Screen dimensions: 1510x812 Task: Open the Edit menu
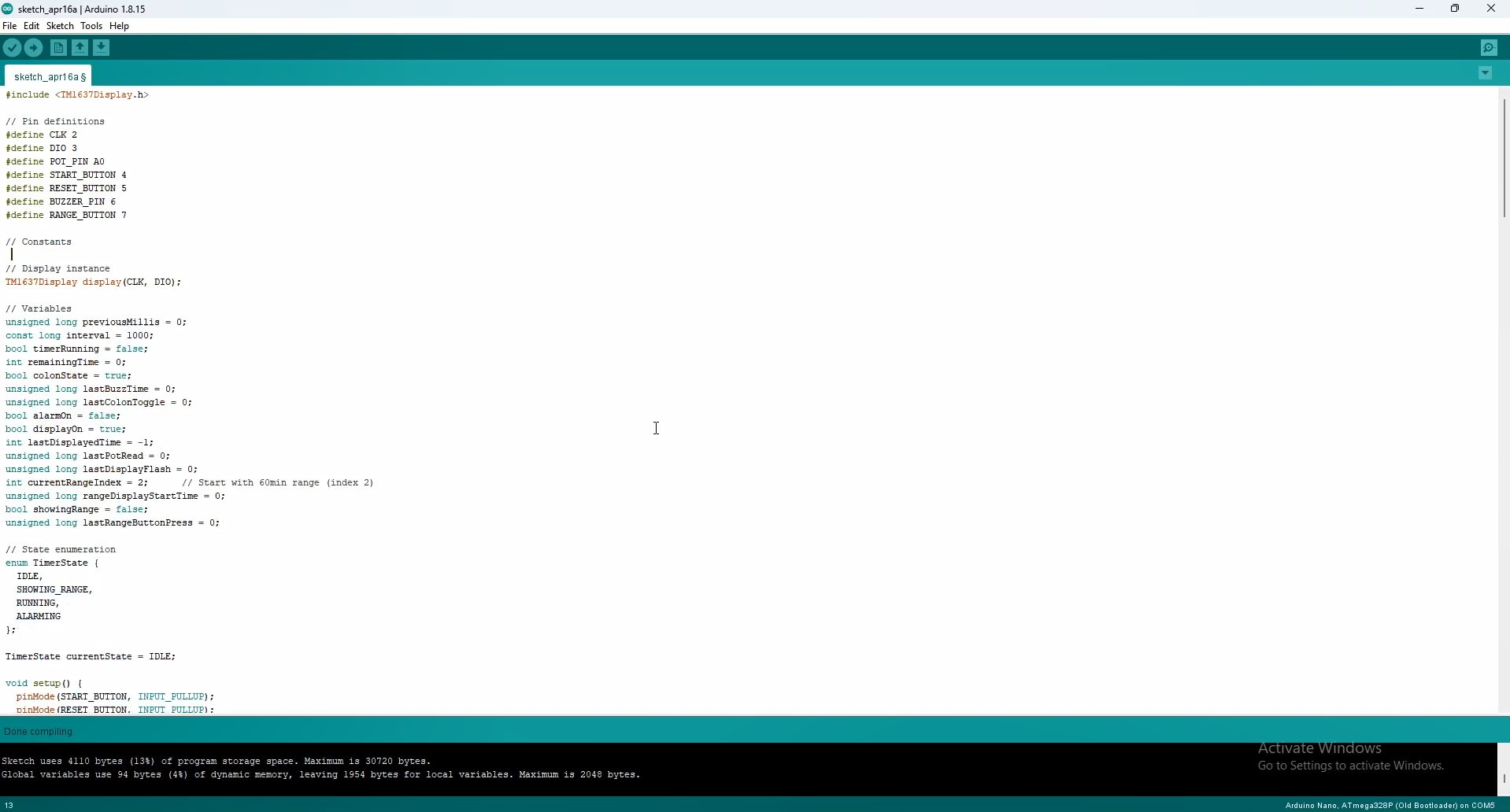tap(32, 26)
